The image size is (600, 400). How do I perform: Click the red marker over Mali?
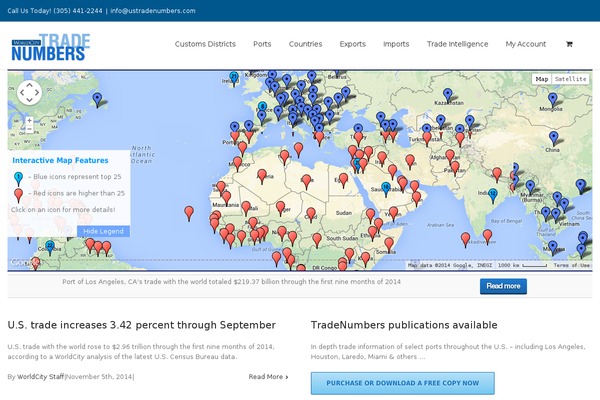click(246, 208)
